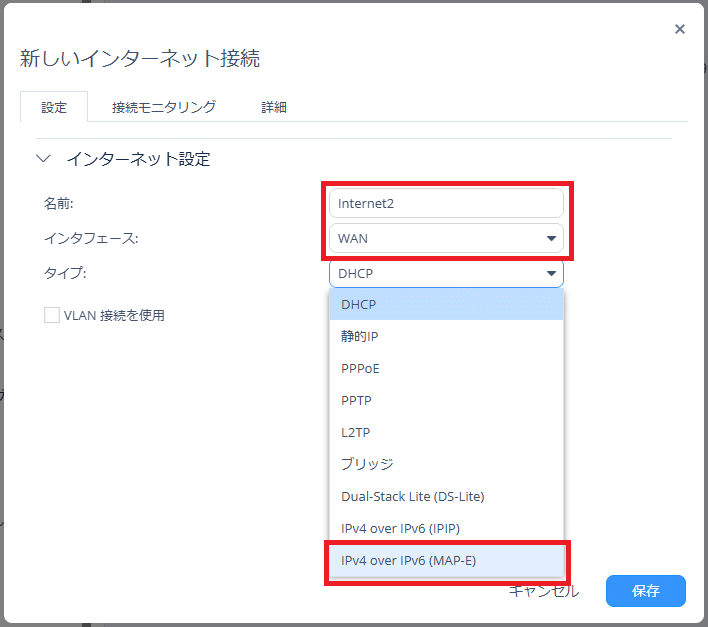Choose ブリッジ connection type

[x=446, y=464]
